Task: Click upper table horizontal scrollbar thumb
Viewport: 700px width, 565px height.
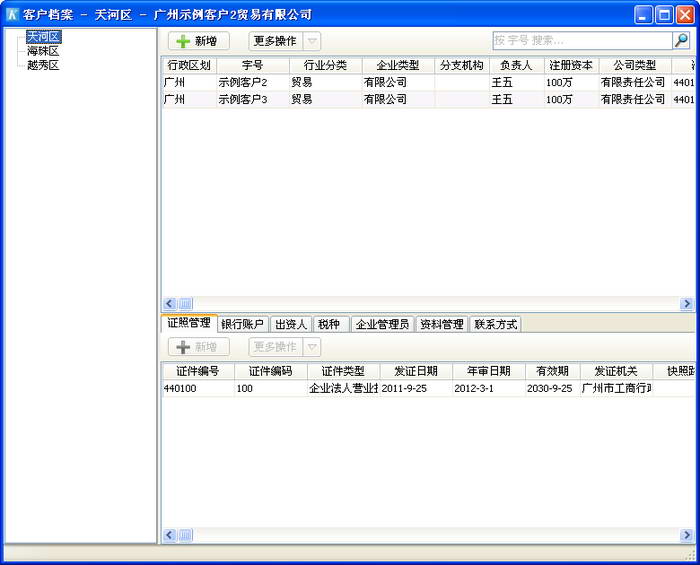Action: click(186, 304)
